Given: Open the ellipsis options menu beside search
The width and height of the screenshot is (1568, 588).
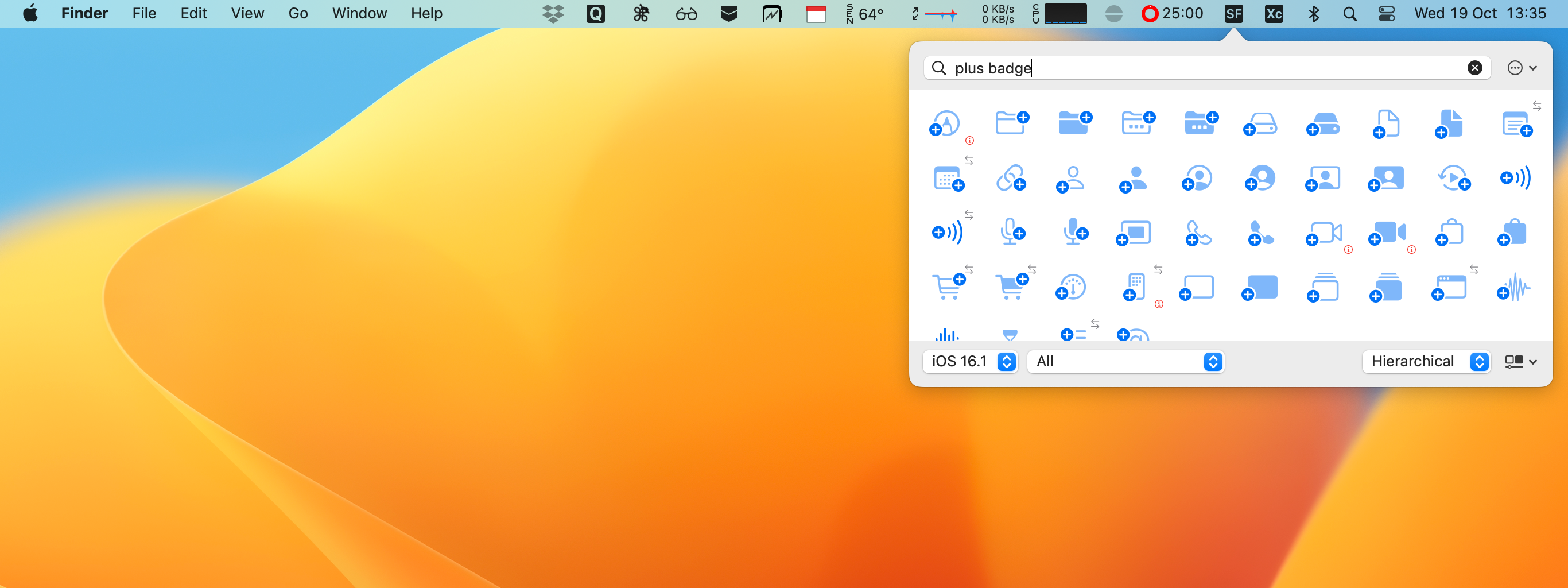Looking at the screenshot, I should click(1521, 68).
